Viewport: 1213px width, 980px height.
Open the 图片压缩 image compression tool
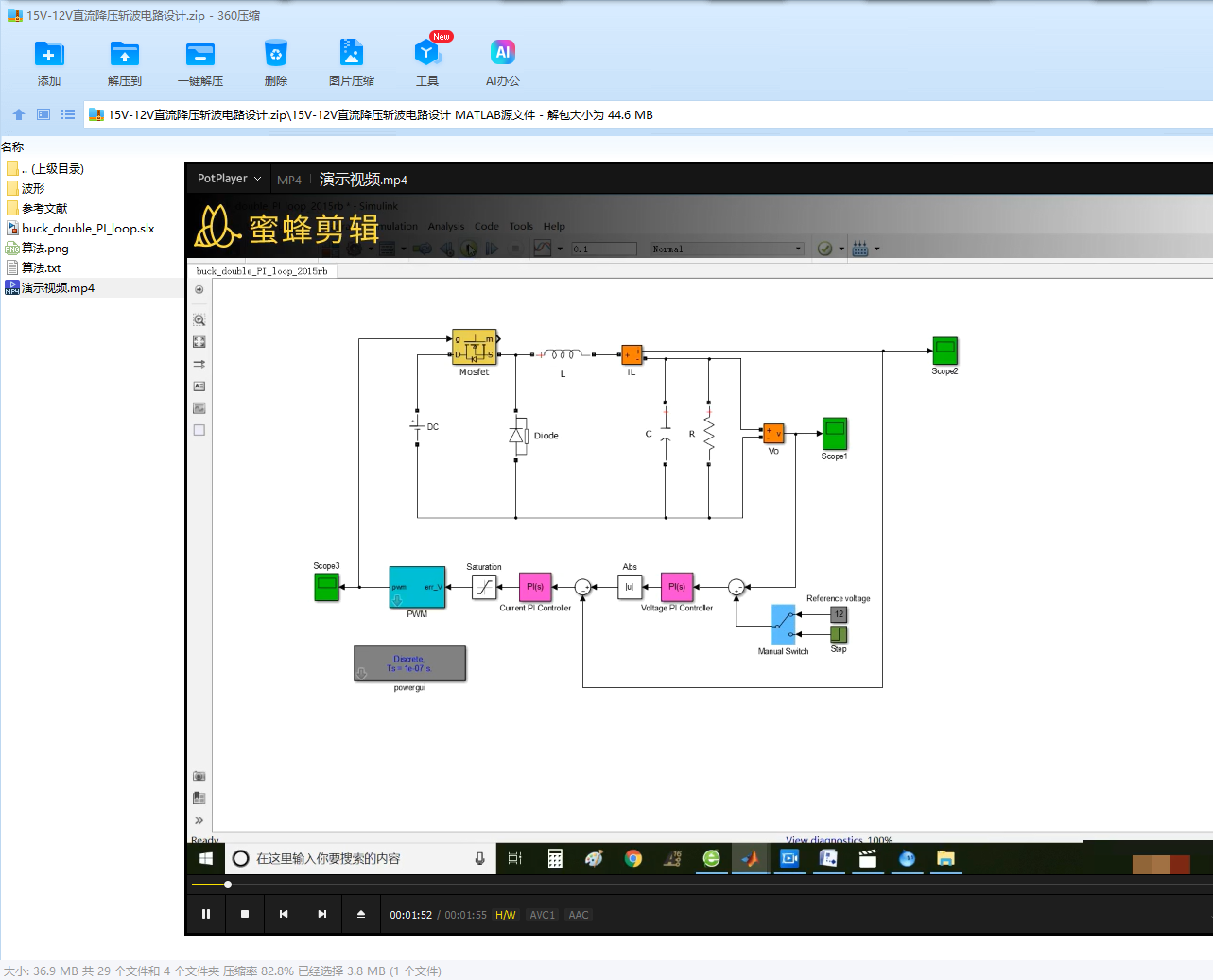point(352,62)
